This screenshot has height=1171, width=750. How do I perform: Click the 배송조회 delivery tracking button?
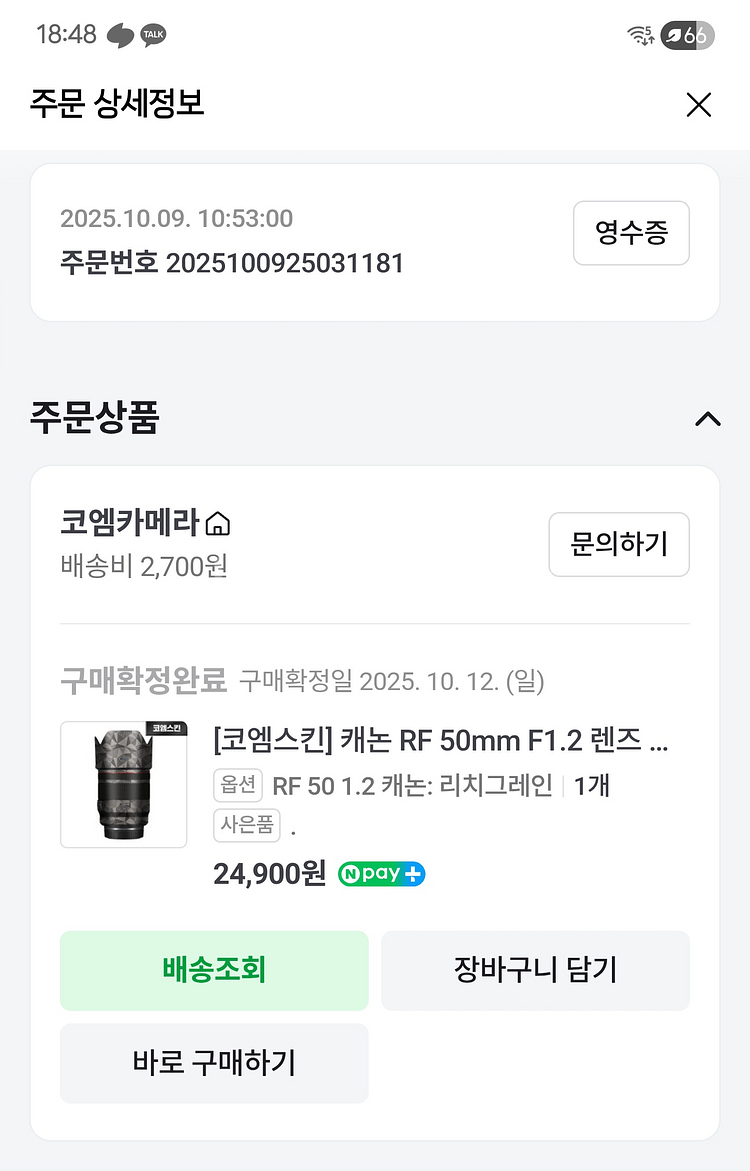click(214, 970)
